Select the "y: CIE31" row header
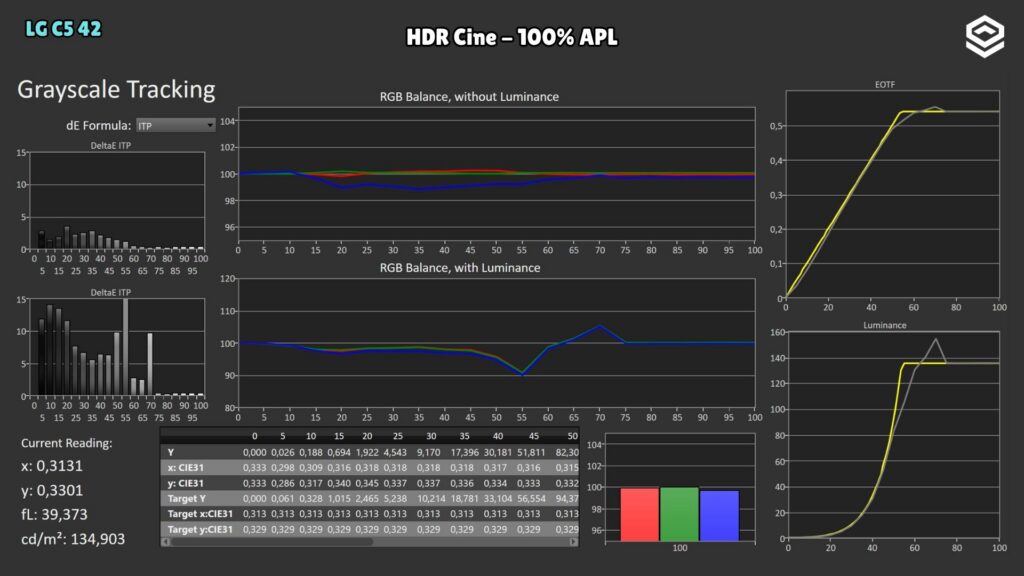This screenshot has height=576, width=1024. 185,483
